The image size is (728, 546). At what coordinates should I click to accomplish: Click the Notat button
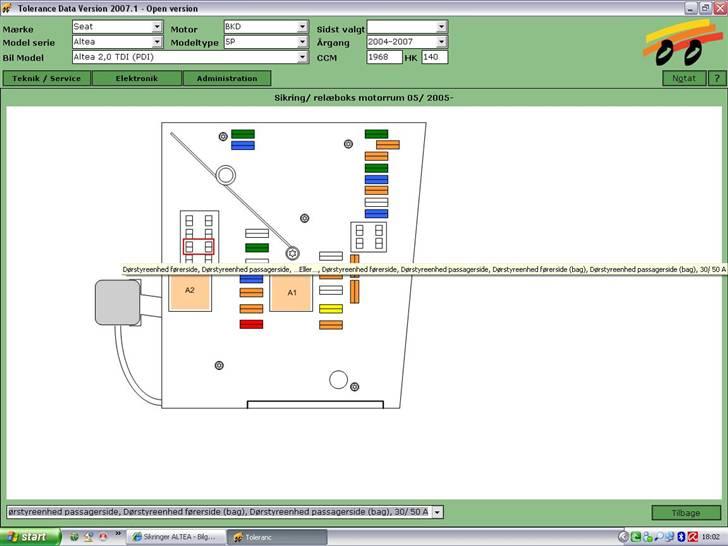[684, 78]
